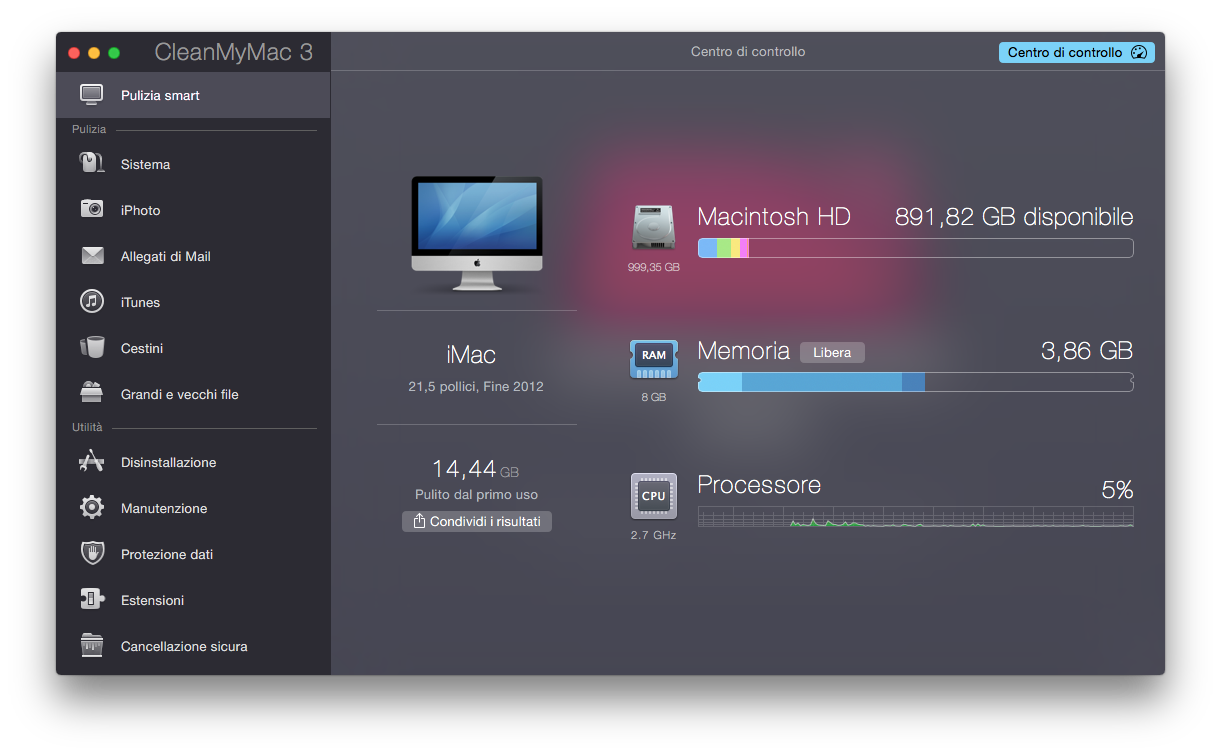Click the 5% processor load value
1221x755 pixels.
1117,490
